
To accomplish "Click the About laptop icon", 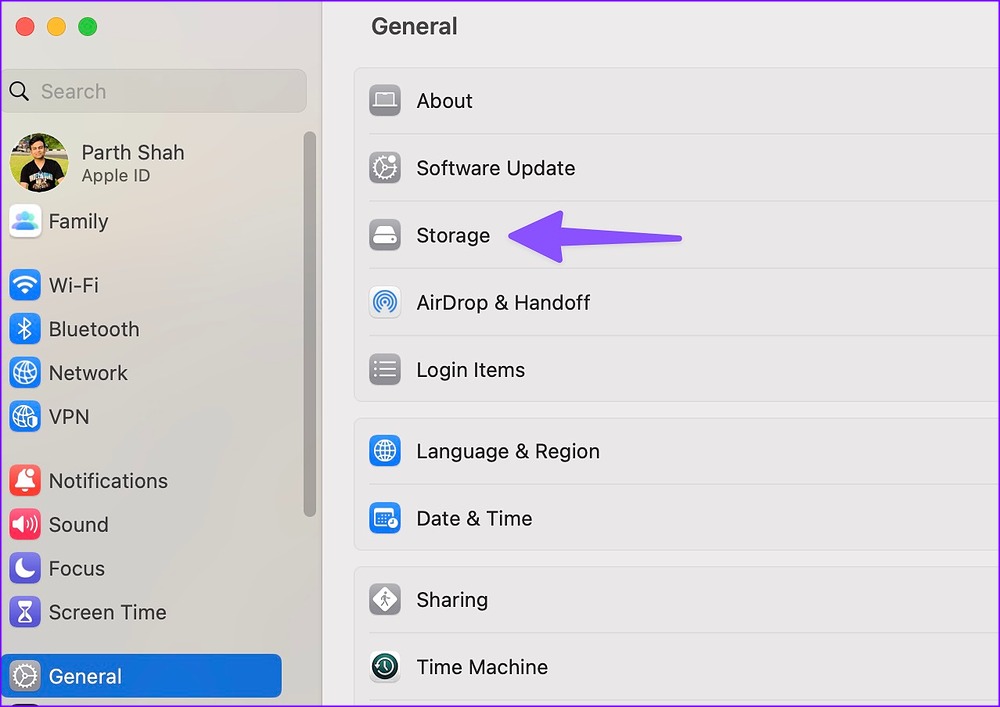I will [385, 101].
